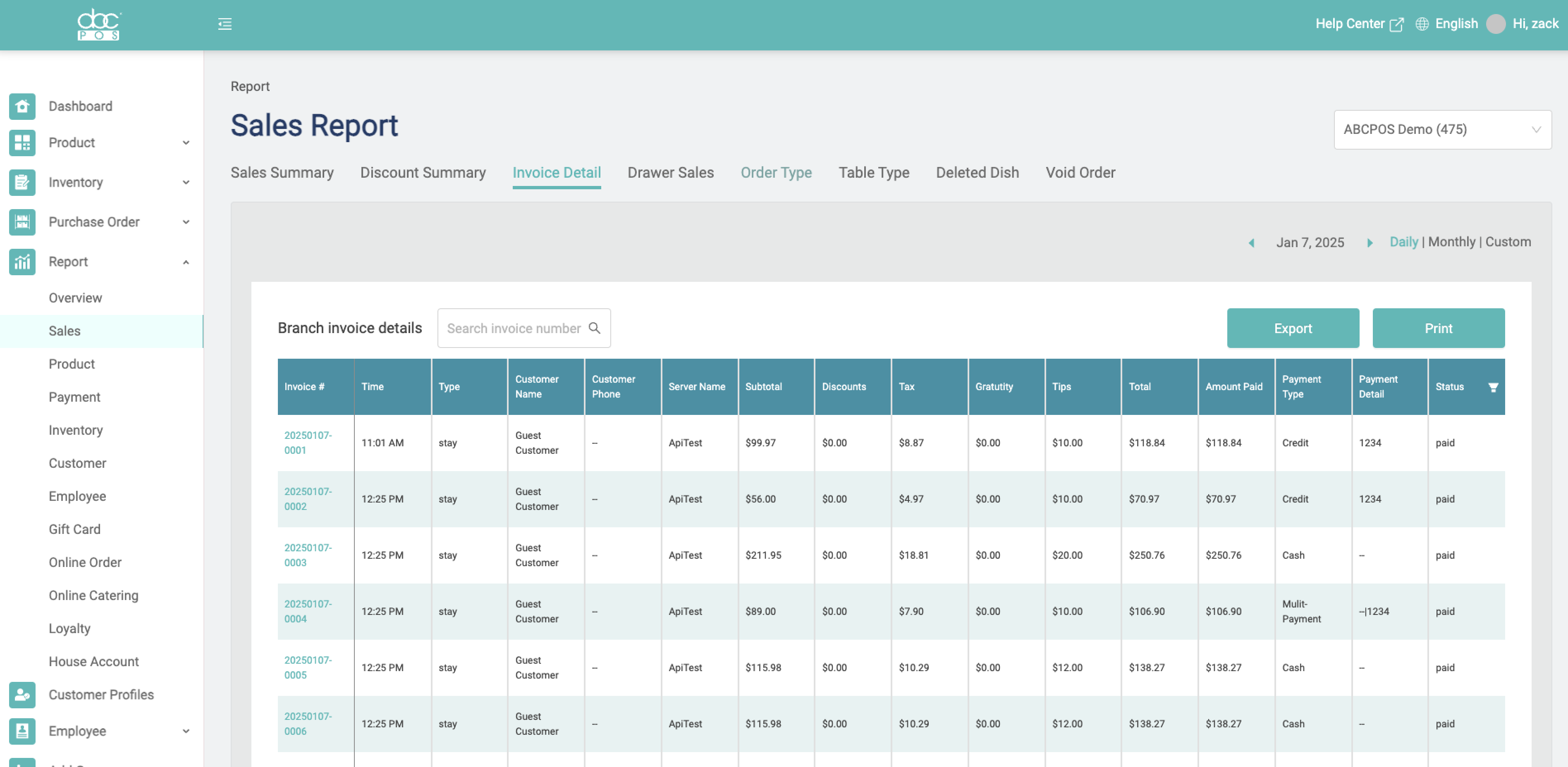
Task: Select the Monthly date range
Action: click(1452, 242)
